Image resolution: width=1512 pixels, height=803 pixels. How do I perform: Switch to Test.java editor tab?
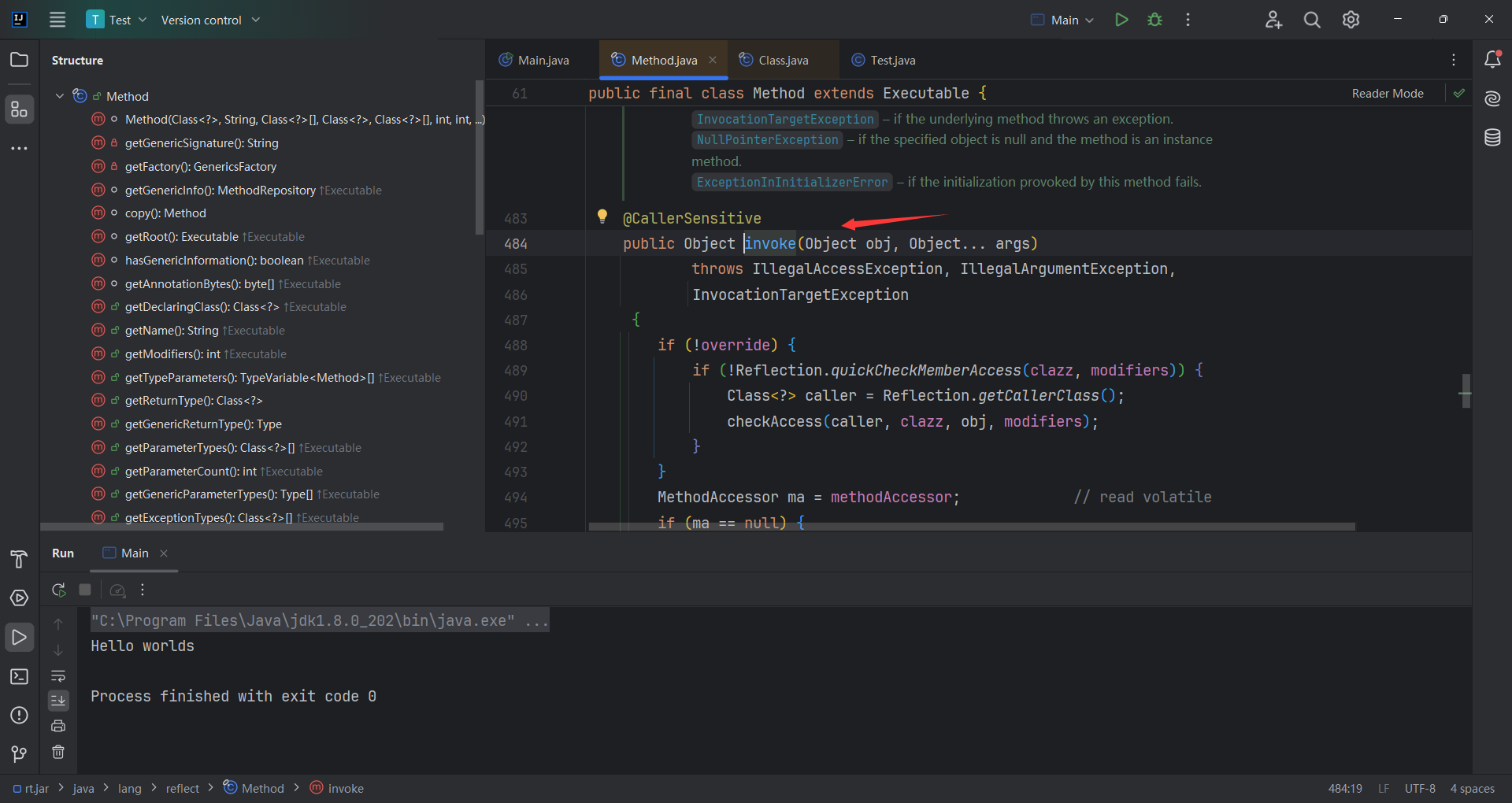click(883, 60)
